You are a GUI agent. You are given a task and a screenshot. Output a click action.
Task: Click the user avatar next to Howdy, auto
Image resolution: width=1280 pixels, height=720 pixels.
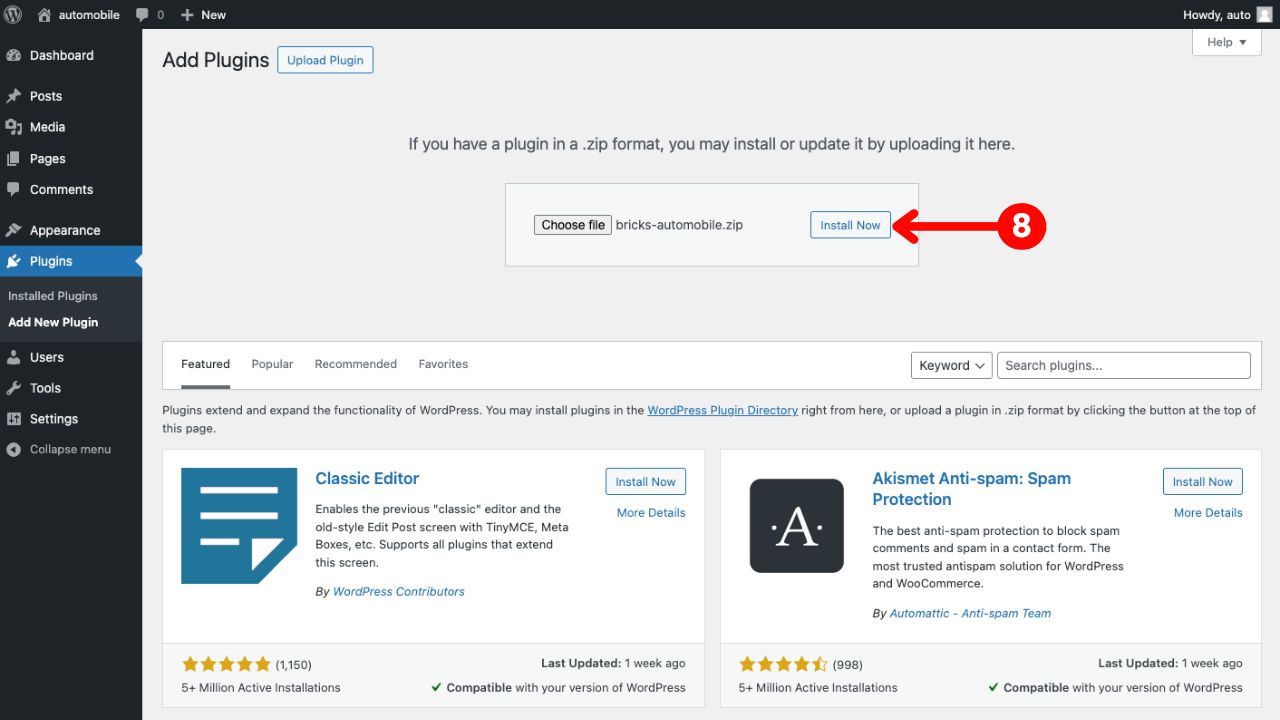pyautogui.click(x=1264, y=15)
